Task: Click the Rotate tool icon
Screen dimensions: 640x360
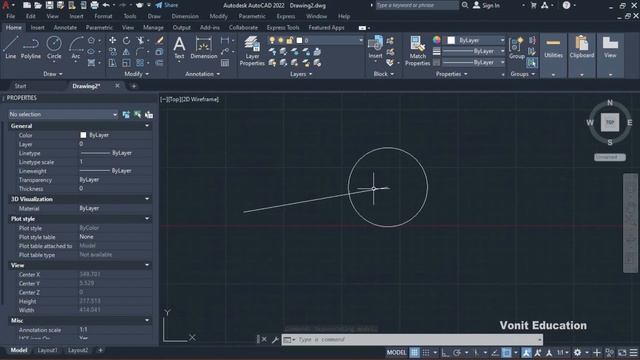Action: pos(127,40)
